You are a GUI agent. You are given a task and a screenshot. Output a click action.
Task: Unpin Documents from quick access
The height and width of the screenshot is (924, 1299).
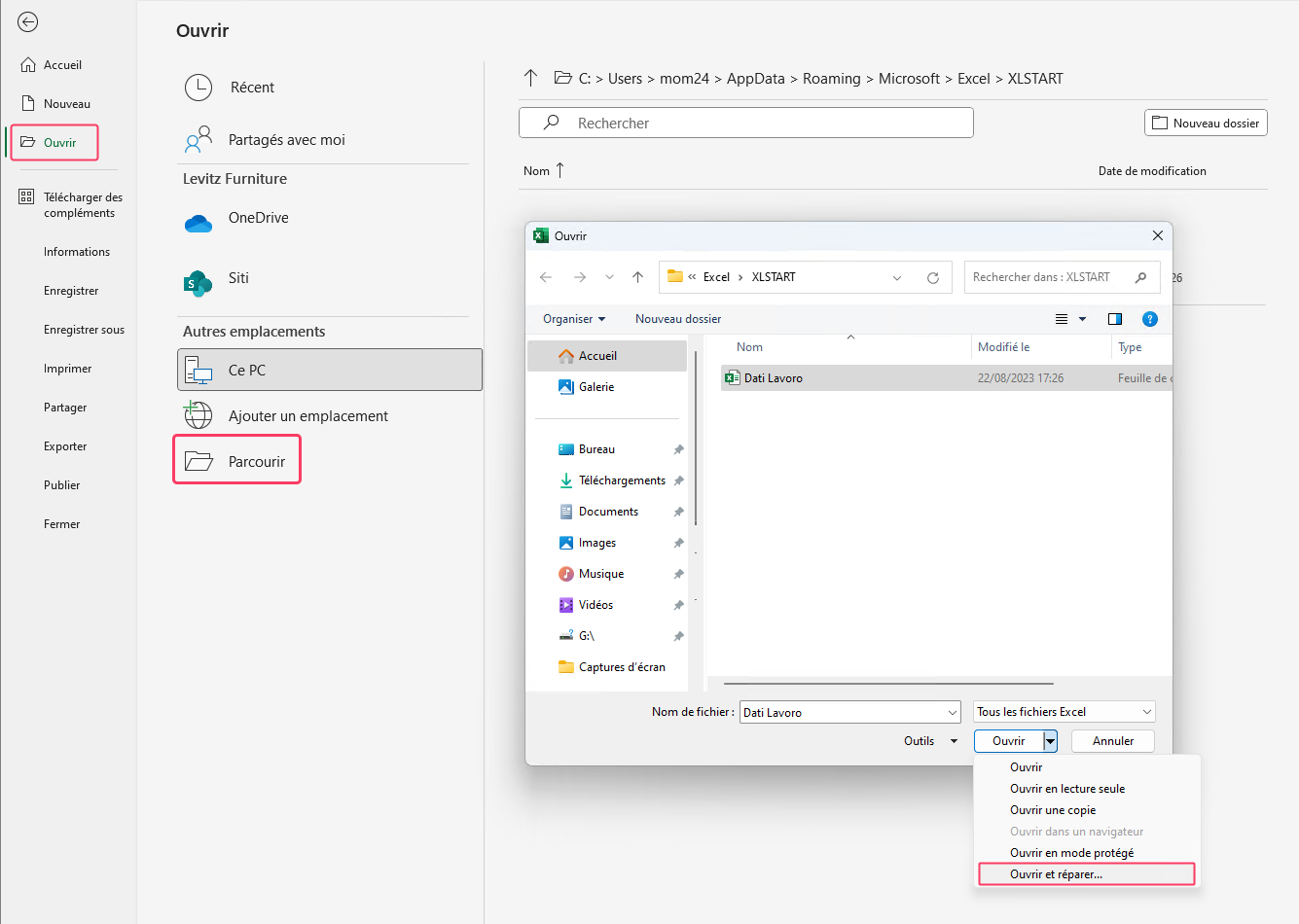(x=678, y=511)
